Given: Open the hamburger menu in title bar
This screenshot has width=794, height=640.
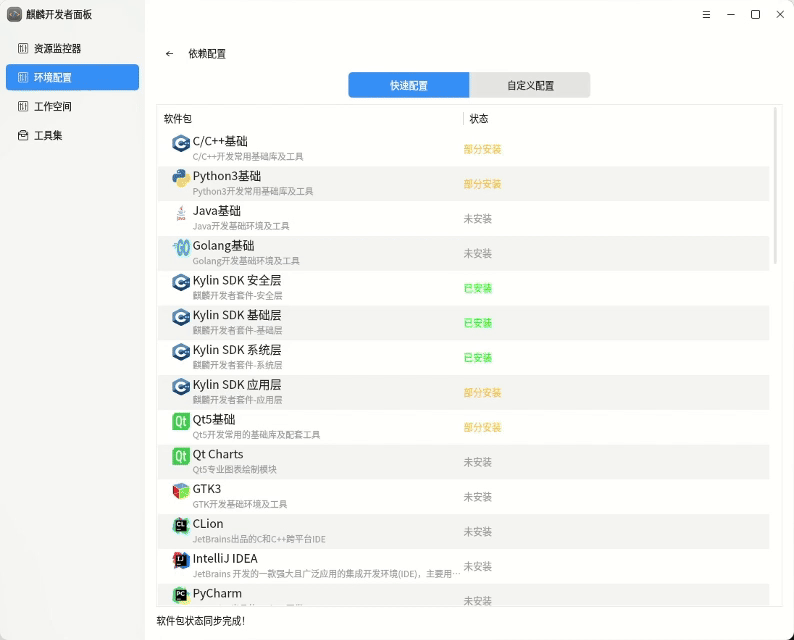Looking at the screenshot, I should [x=707, y=14].
